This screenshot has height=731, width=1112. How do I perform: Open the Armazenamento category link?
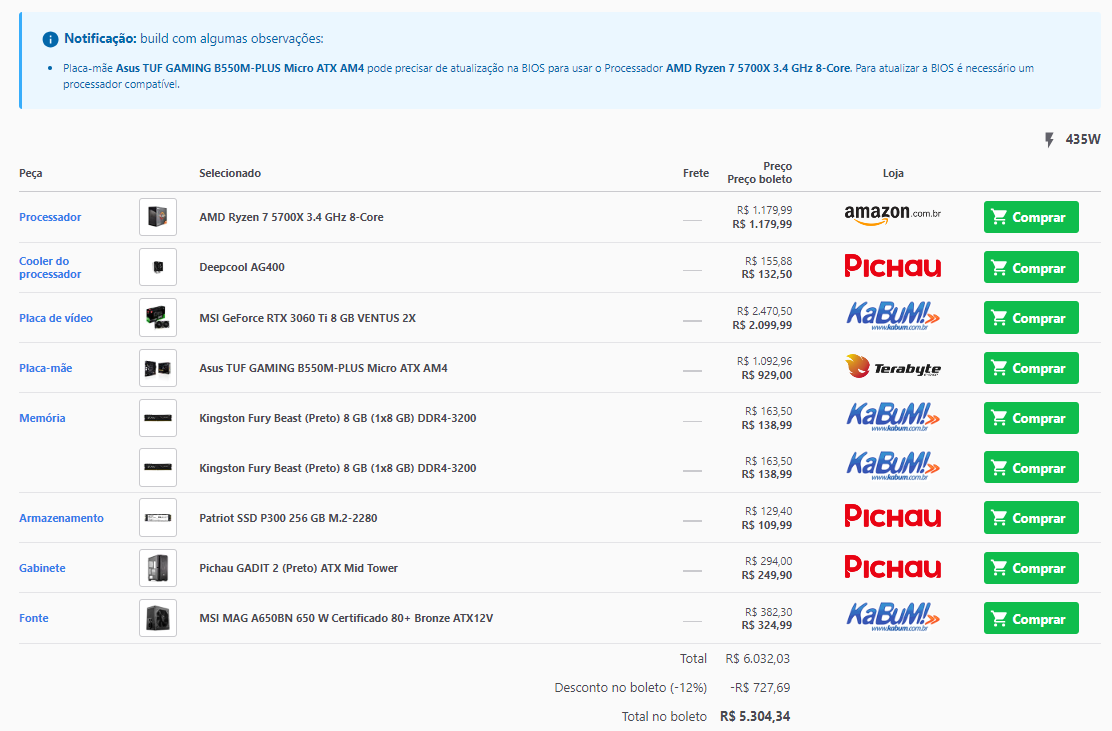(x=61, y=518)
